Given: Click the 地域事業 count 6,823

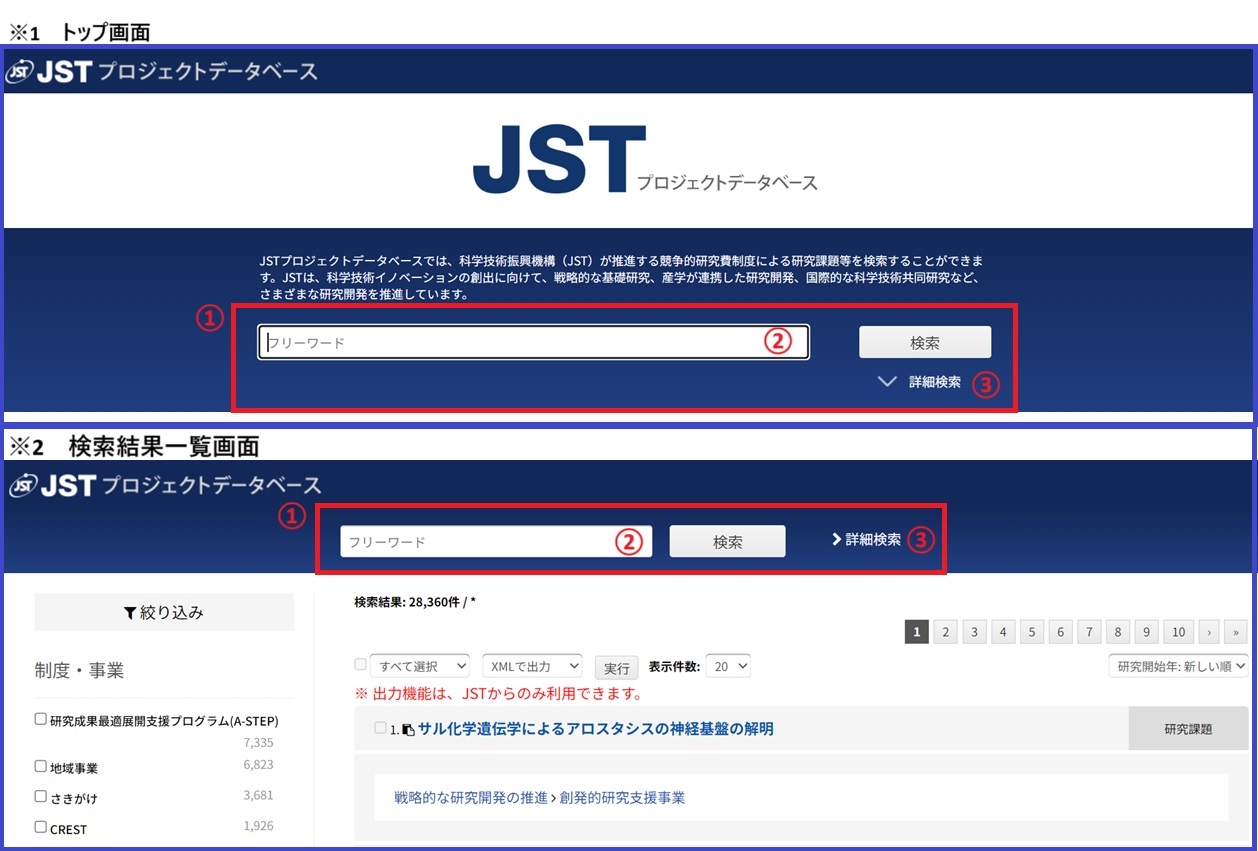Looking at the screenshot, I should [x=258, y=765].
